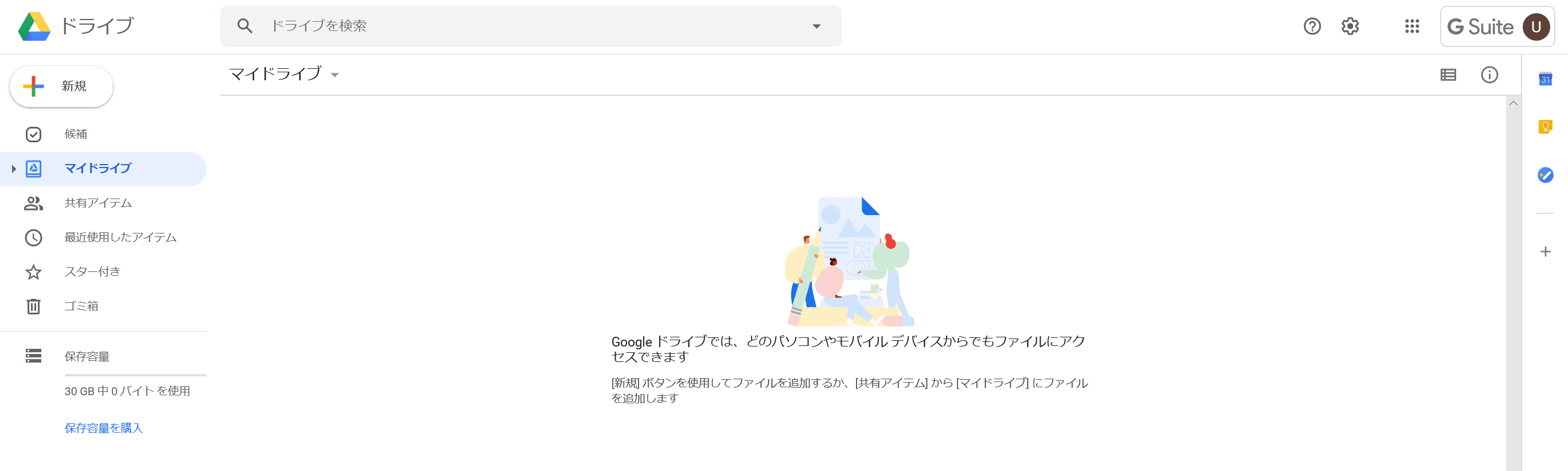The height and width of the screenshot is (471, 1568).
Task: Click 保存容量を購入 link
Action: click(103, 428)
